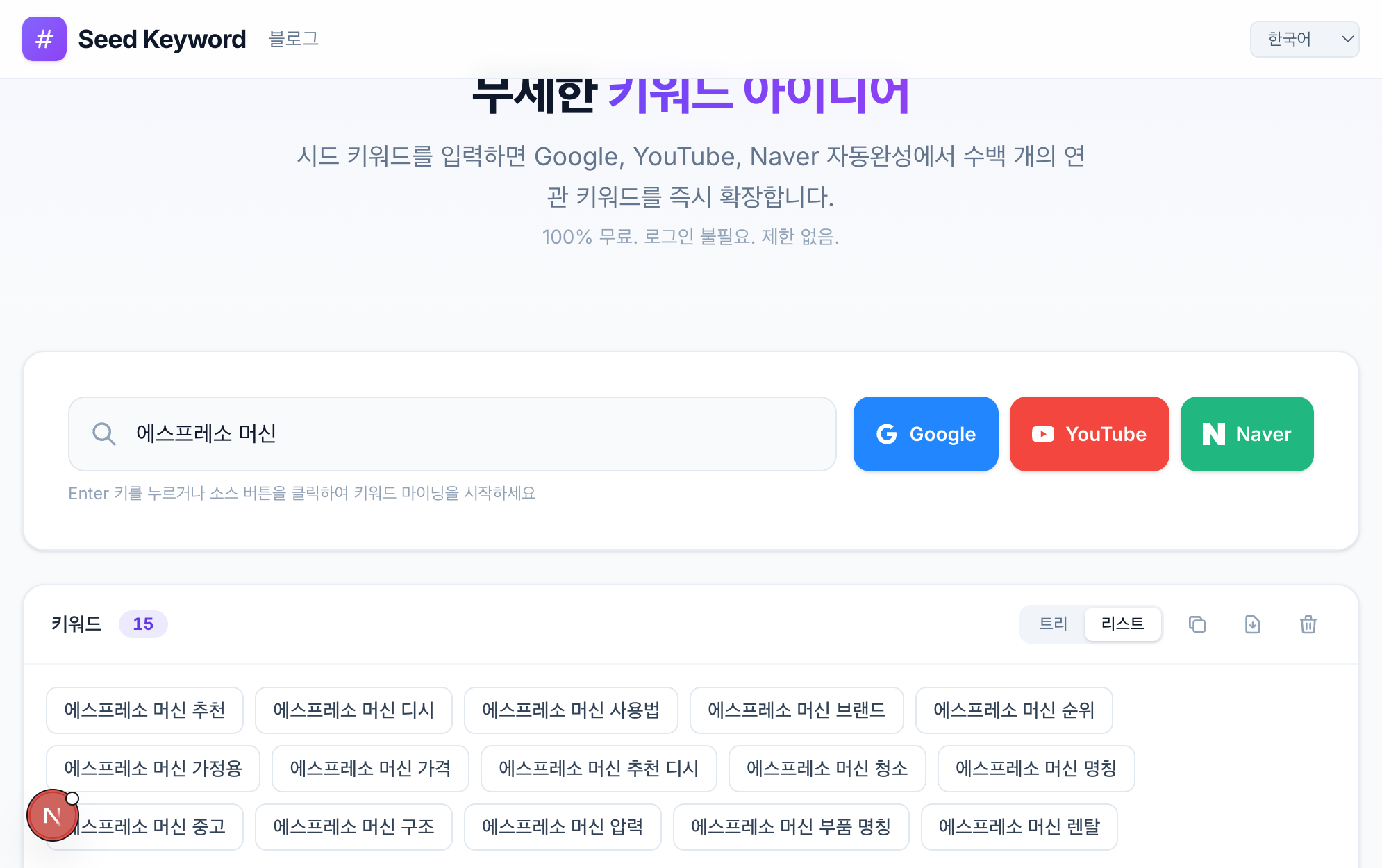1382x868 pixels.
Task: Select keyword chip 에스프레소 머신 추천
Action: pyautogui.click(x=144, y=710)
